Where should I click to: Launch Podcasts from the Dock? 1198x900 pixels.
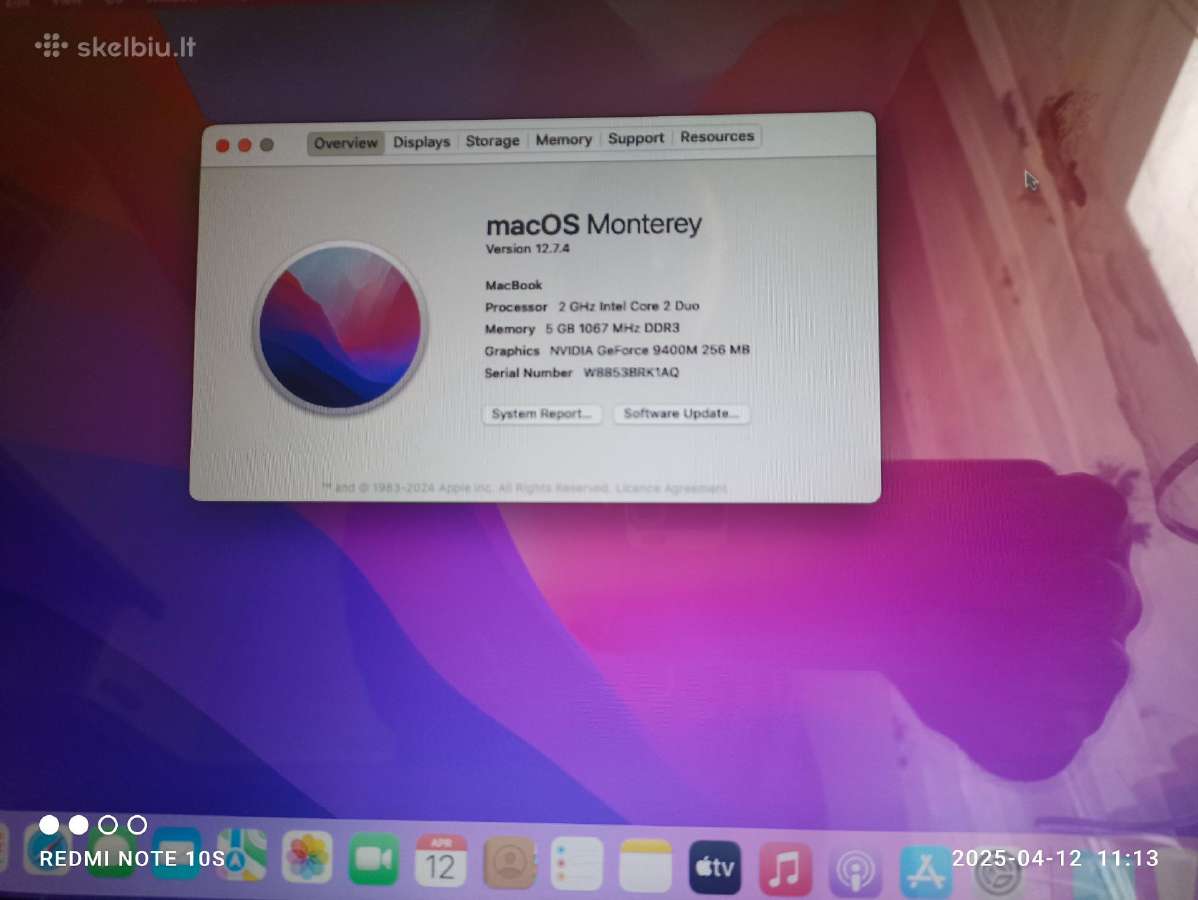coord(855,871)
